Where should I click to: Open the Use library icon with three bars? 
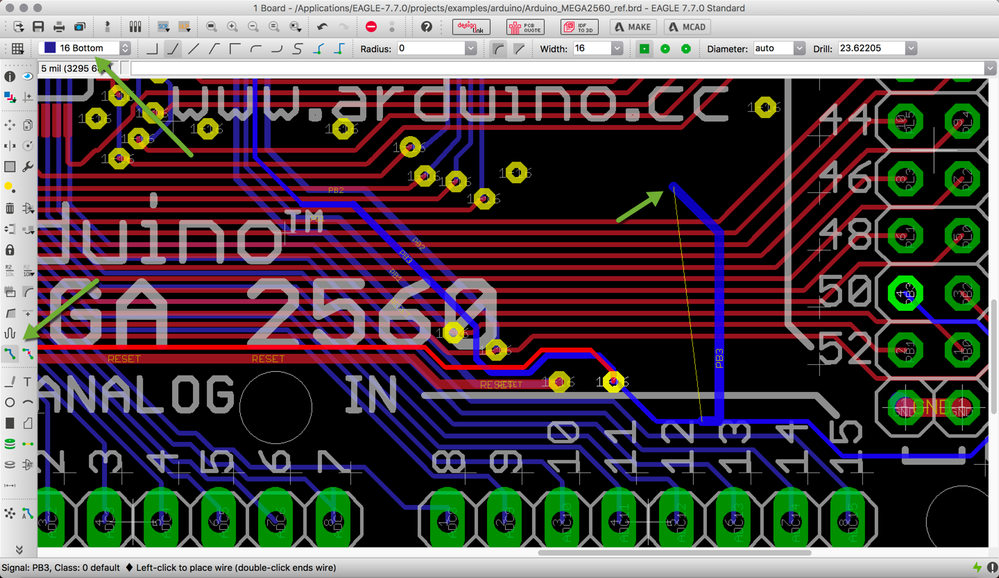pyautogui.click(x=135, y=27)
